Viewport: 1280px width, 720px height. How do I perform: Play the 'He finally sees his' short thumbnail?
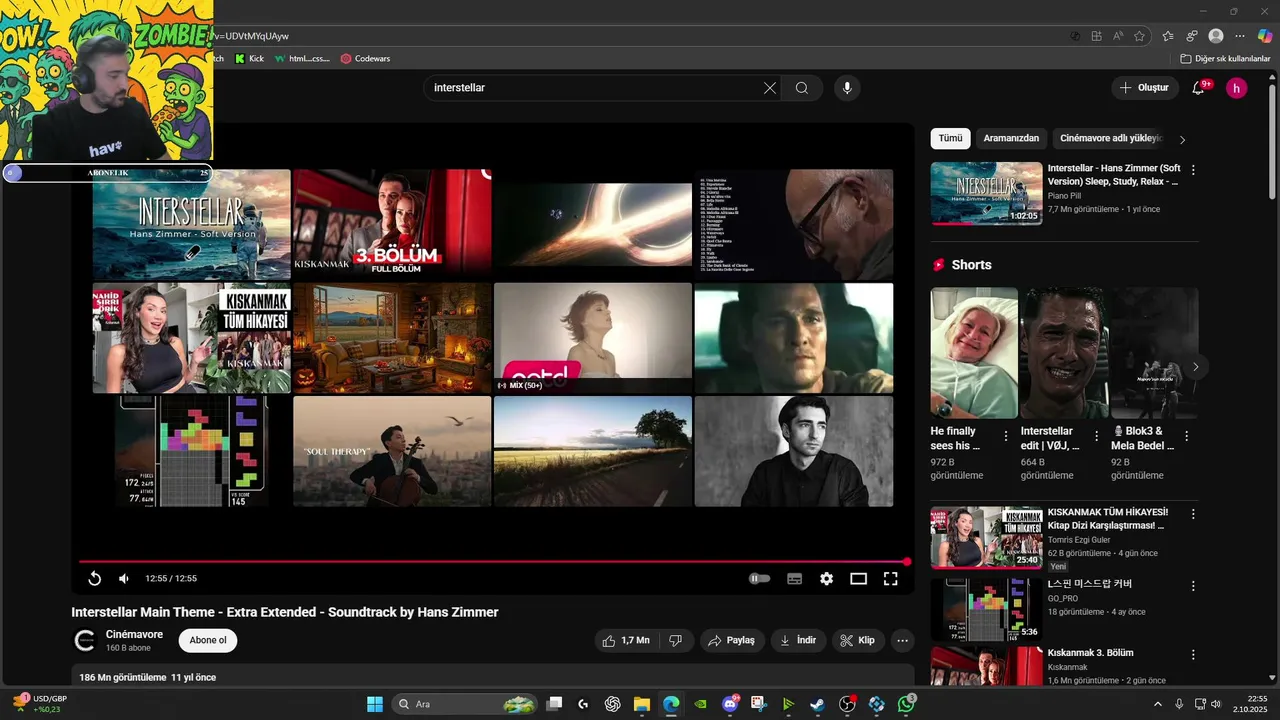pos(974,352)
